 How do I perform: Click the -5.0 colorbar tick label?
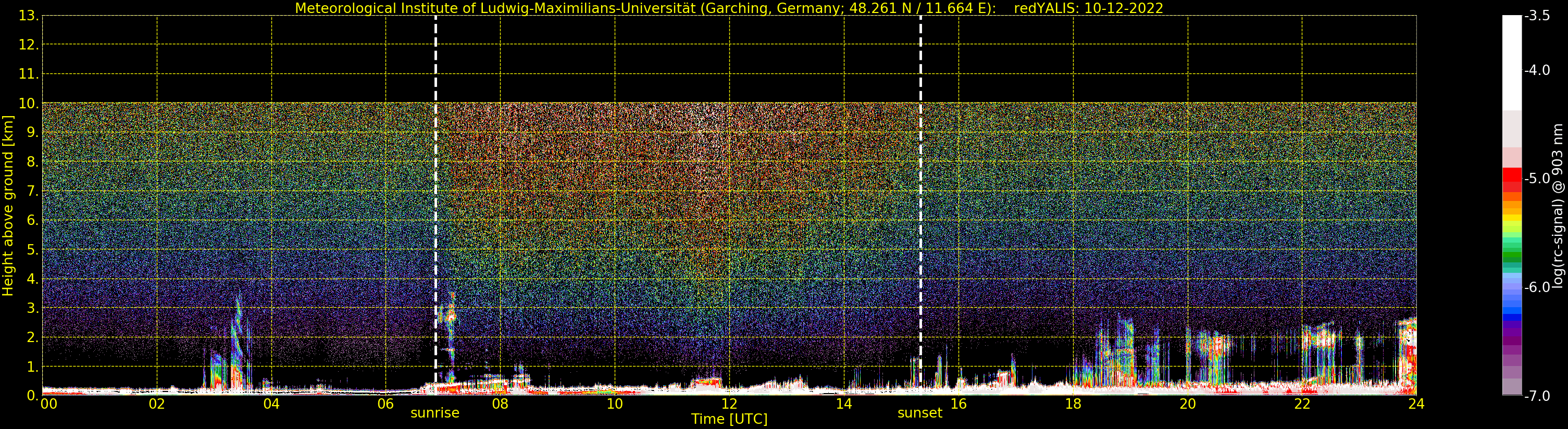click(1538, 178)
